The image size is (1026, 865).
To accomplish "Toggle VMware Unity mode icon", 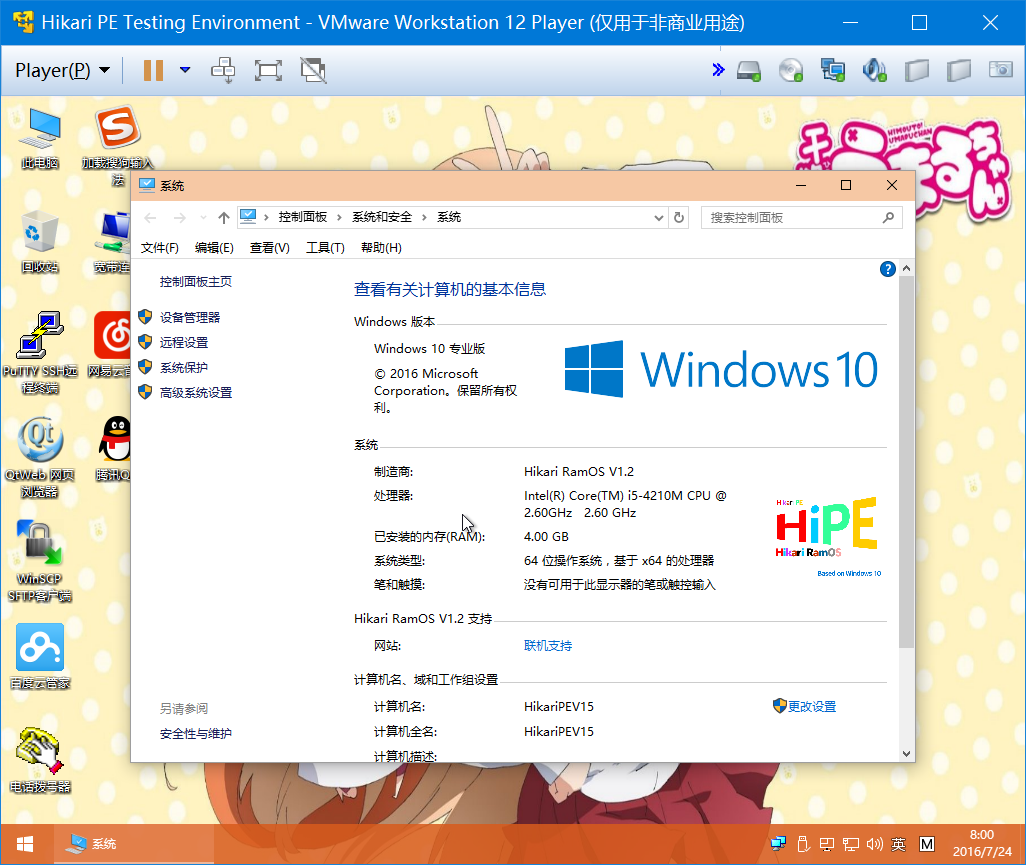I will click(x=313, y=70).
